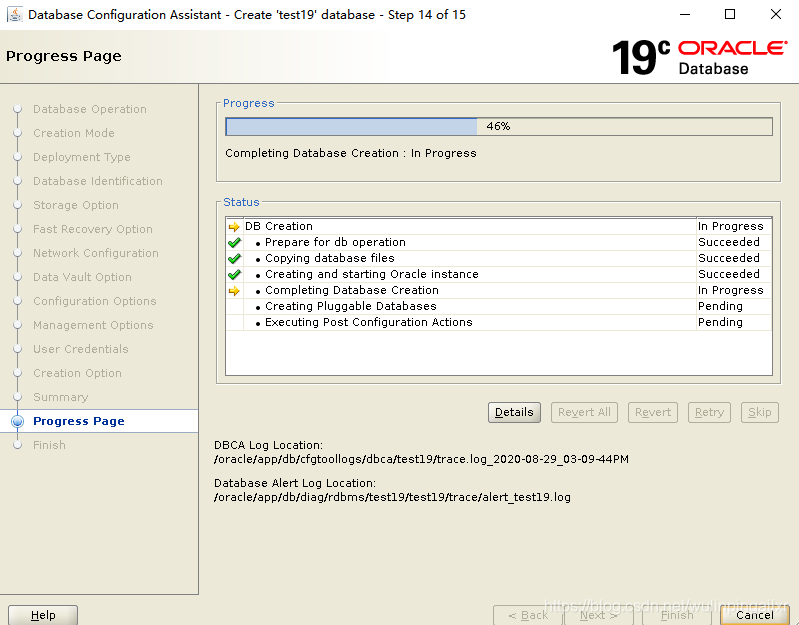The image size is (799, 625).
Task: Select Data Vault Option step
Action: pyautogui.click(x=83, y=277)
